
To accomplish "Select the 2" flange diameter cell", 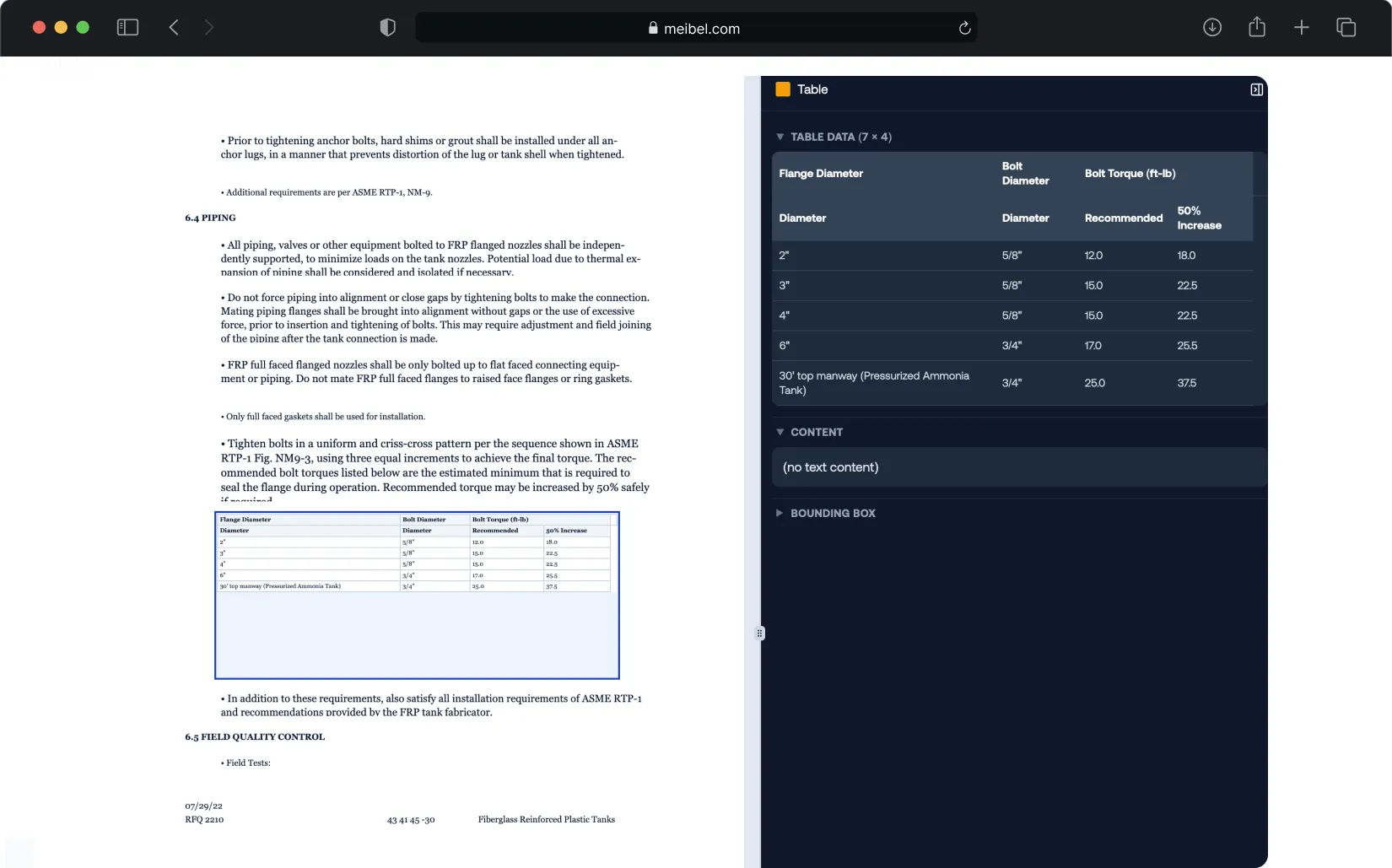I will coord(784,256).
